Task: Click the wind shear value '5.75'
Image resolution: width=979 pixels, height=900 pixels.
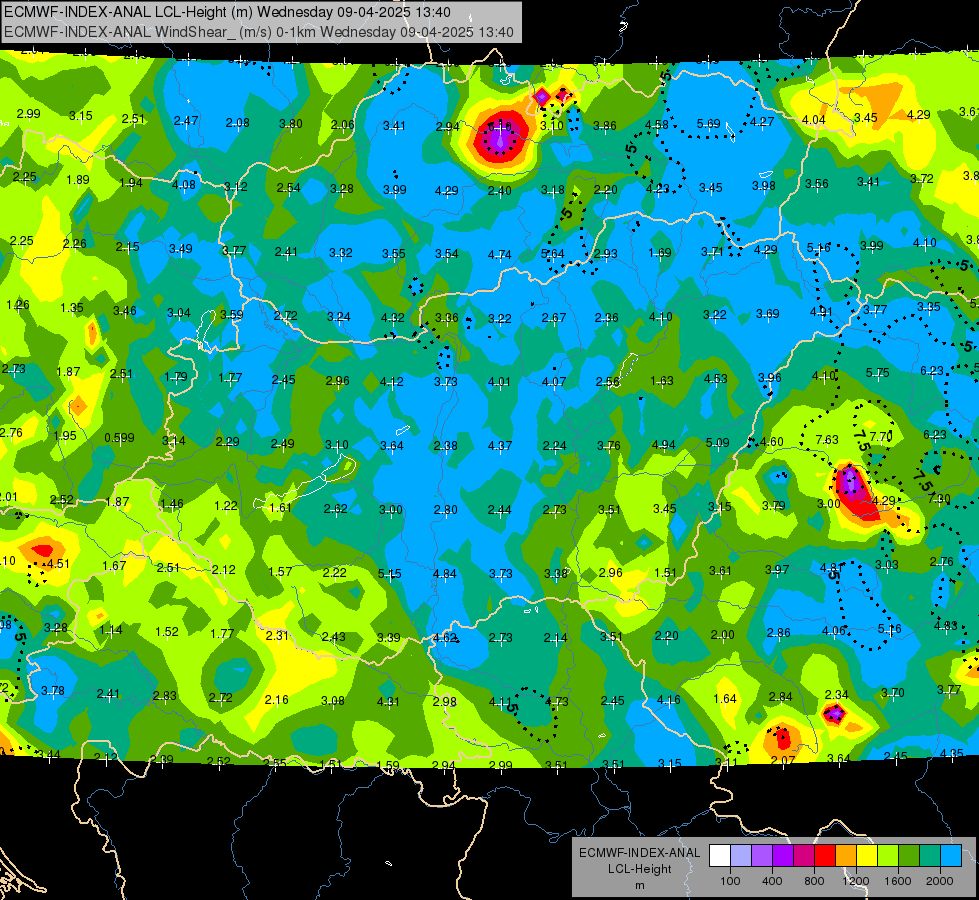Action: coord(877,372)
